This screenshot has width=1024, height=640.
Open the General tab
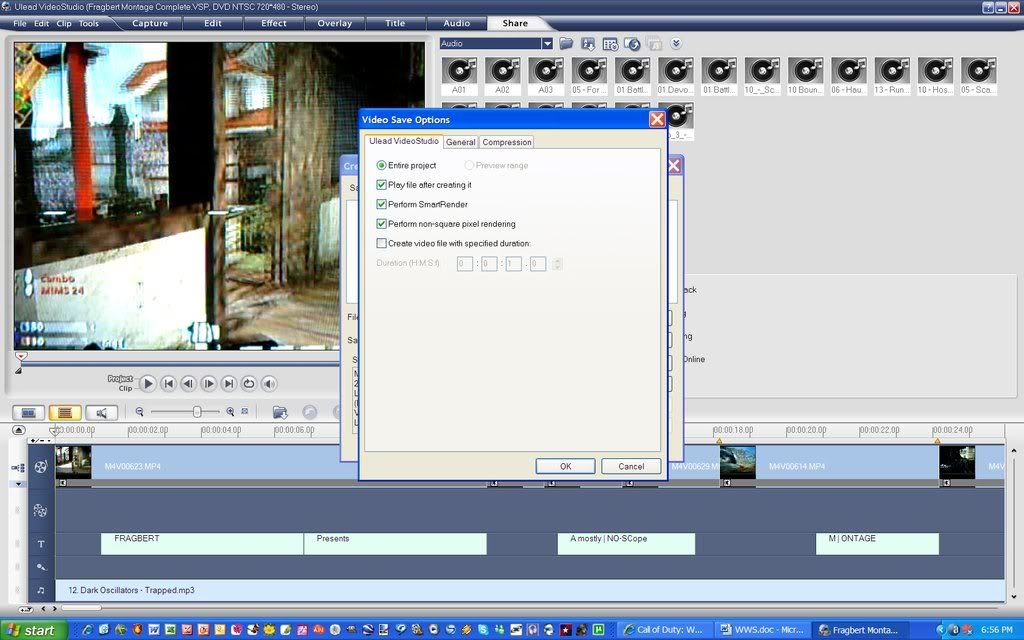pyautogui.click(x=460, y=142)
